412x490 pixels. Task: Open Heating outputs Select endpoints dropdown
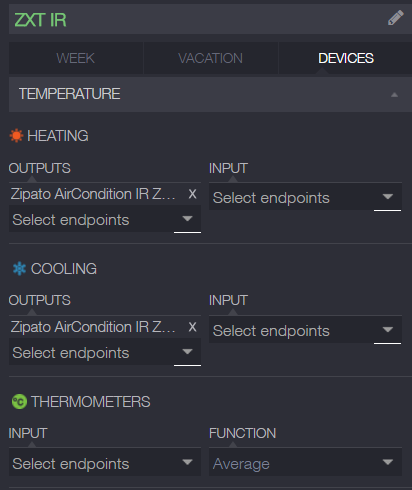pos(105,220)
